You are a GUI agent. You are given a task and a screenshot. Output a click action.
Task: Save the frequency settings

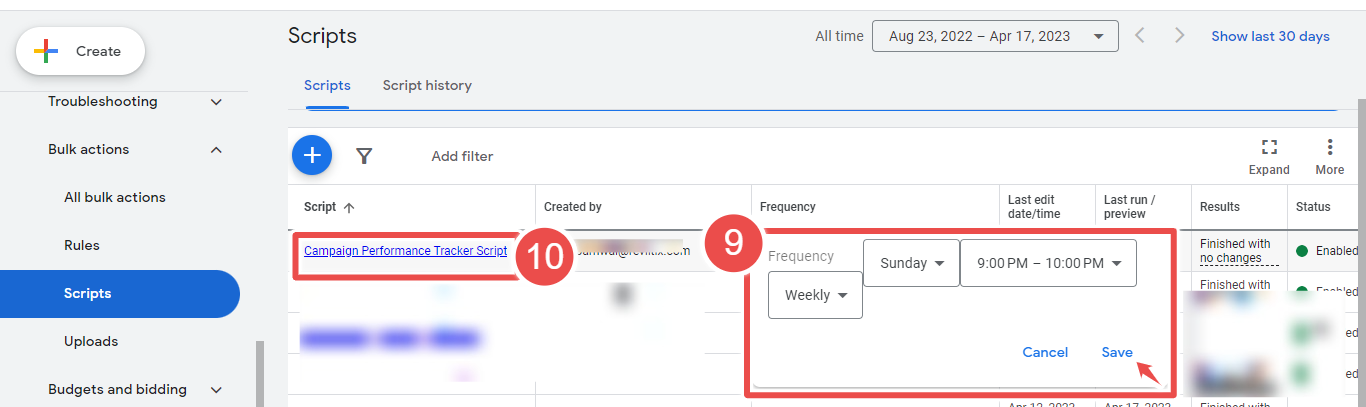coord(1117,352)
